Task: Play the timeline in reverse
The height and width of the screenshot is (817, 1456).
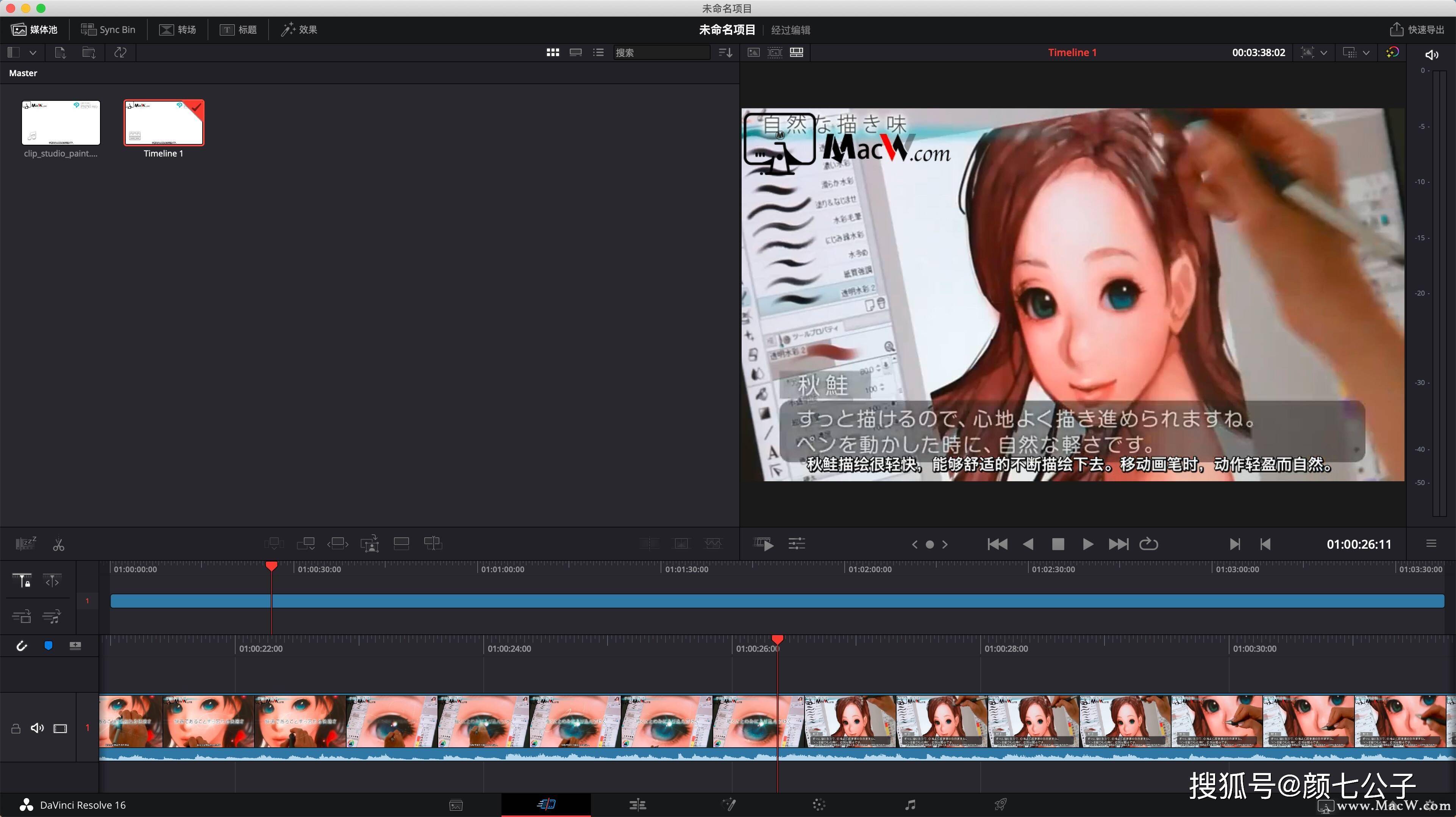Action: click(1028, 544)
